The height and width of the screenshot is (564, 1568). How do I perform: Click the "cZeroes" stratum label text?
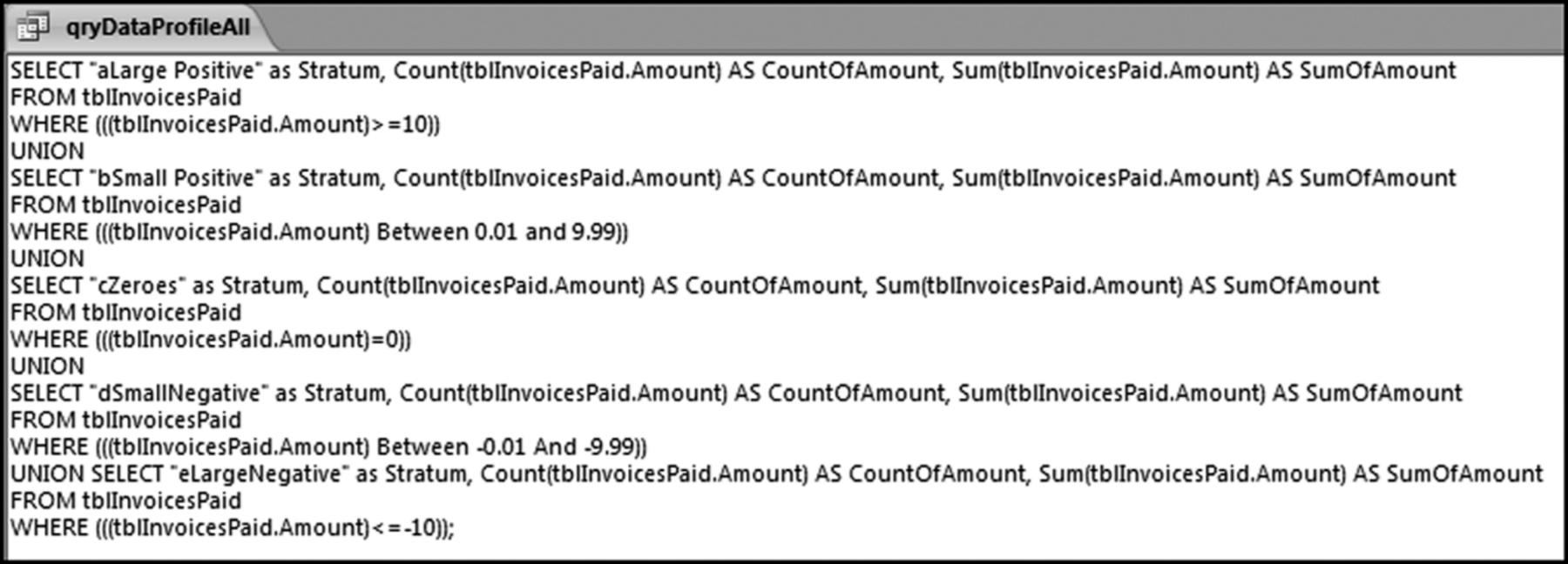[137, 286]
